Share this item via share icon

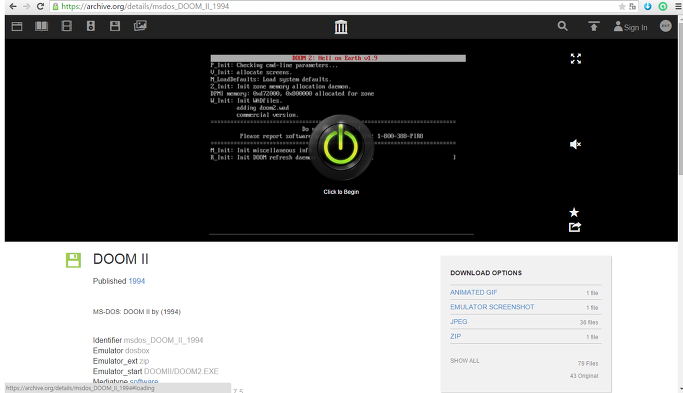pos(575,227)
